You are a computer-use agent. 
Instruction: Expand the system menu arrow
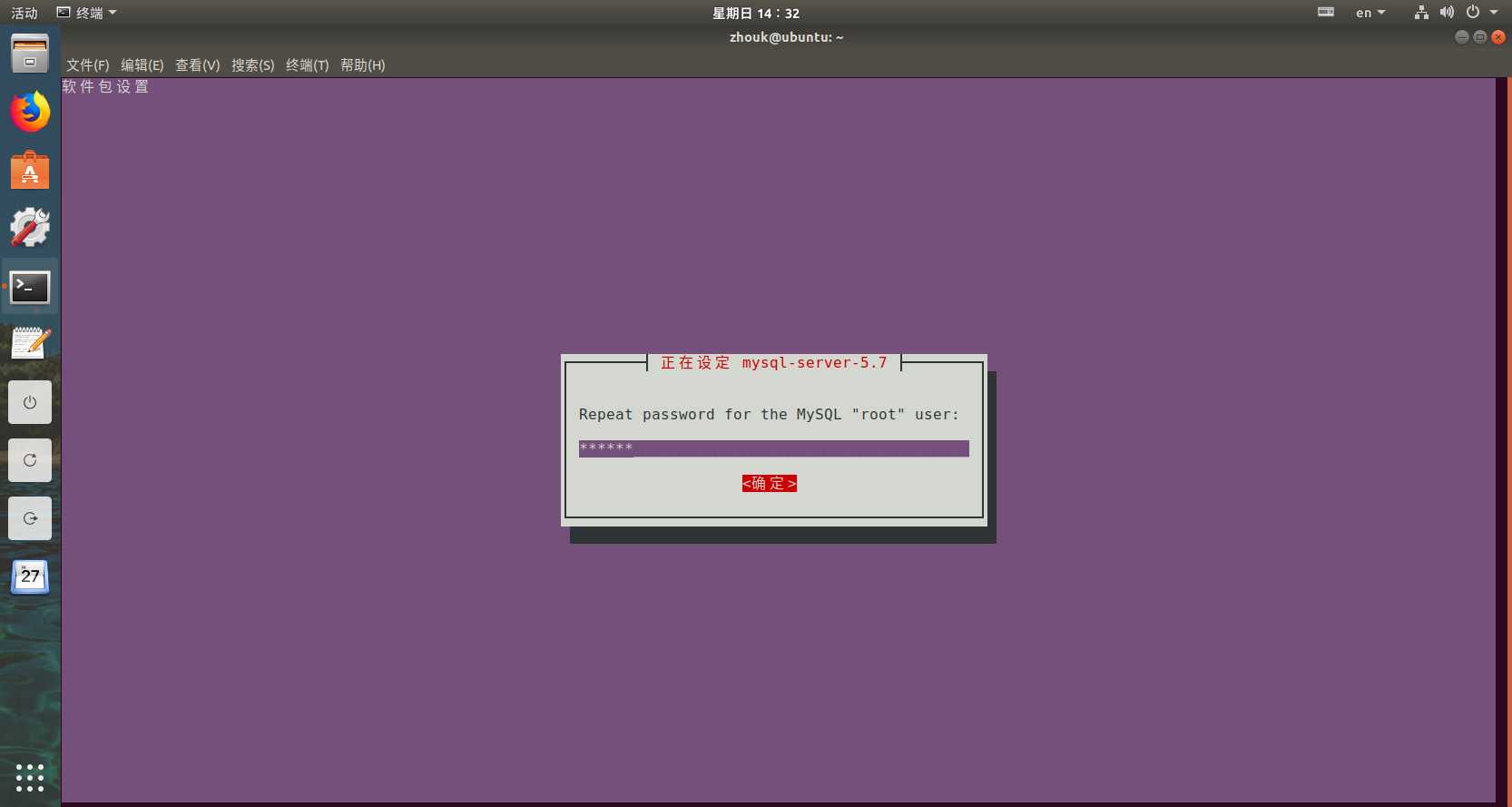click(1494, 13)
